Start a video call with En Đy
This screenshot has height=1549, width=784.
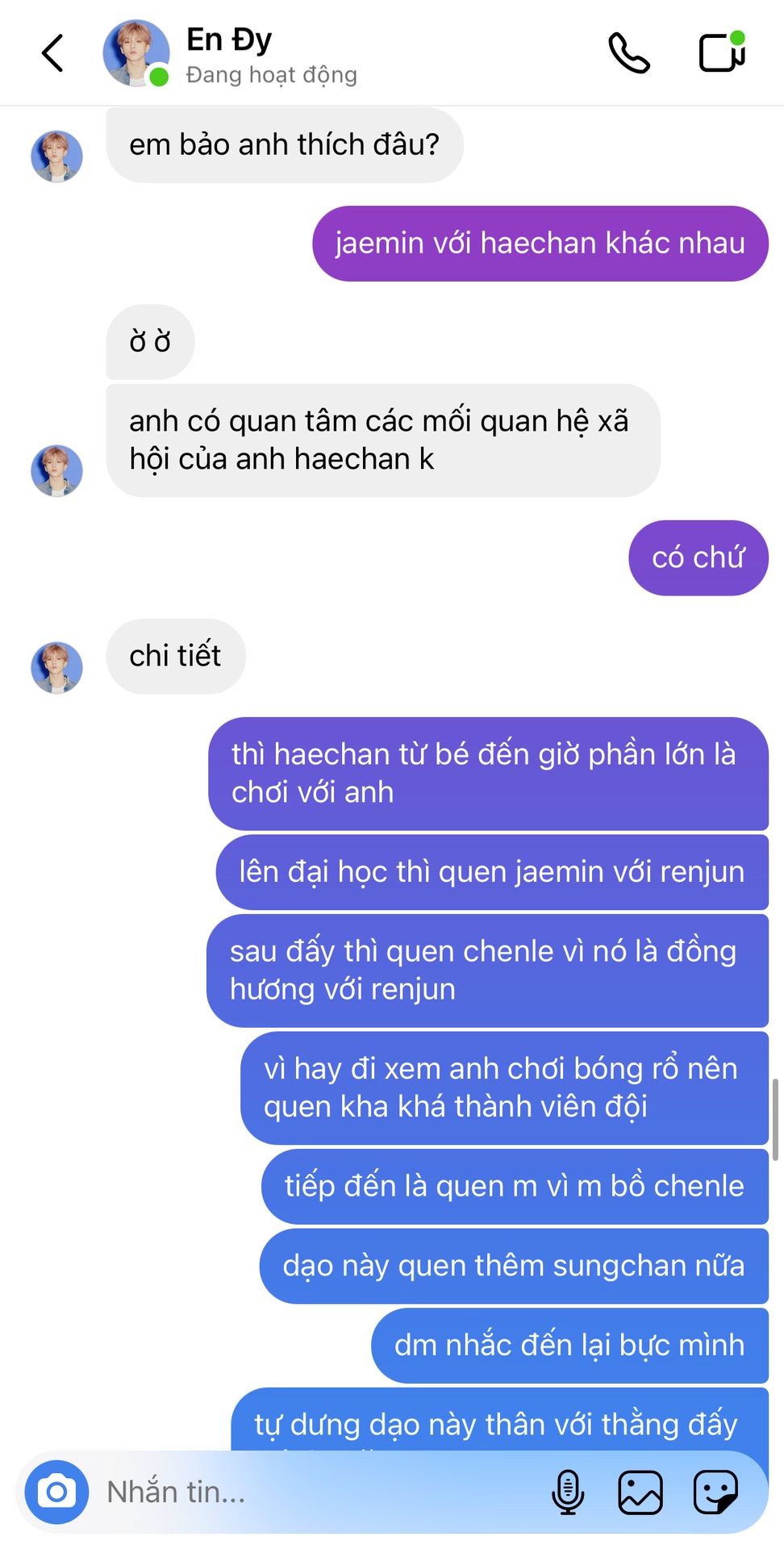pyautogui.click(x=722, y=52)
